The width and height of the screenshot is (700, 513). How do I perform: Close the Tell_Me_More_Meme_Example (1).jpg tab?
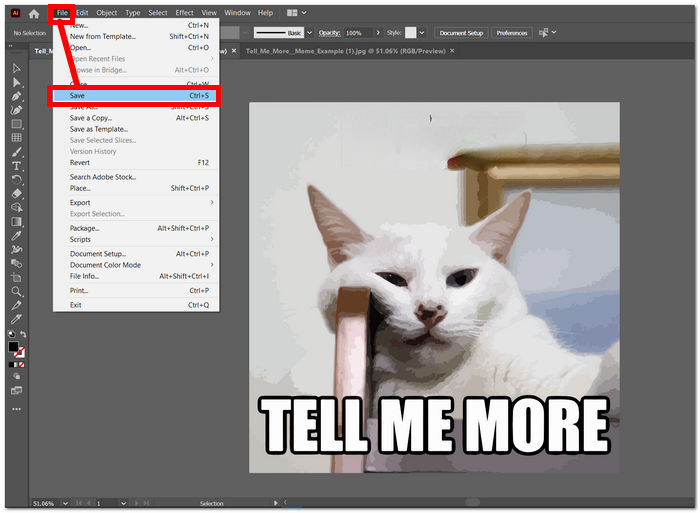tap(452, 51)
